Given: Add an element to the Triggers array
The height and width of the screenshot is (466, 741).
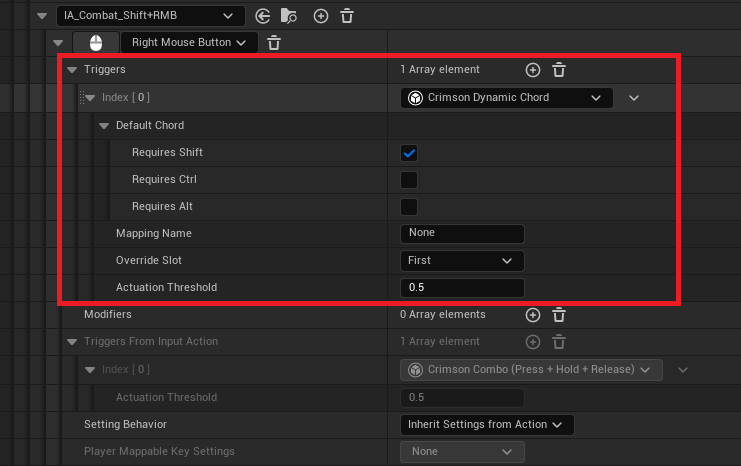Looking at the screenshot, I should [533, 70].
